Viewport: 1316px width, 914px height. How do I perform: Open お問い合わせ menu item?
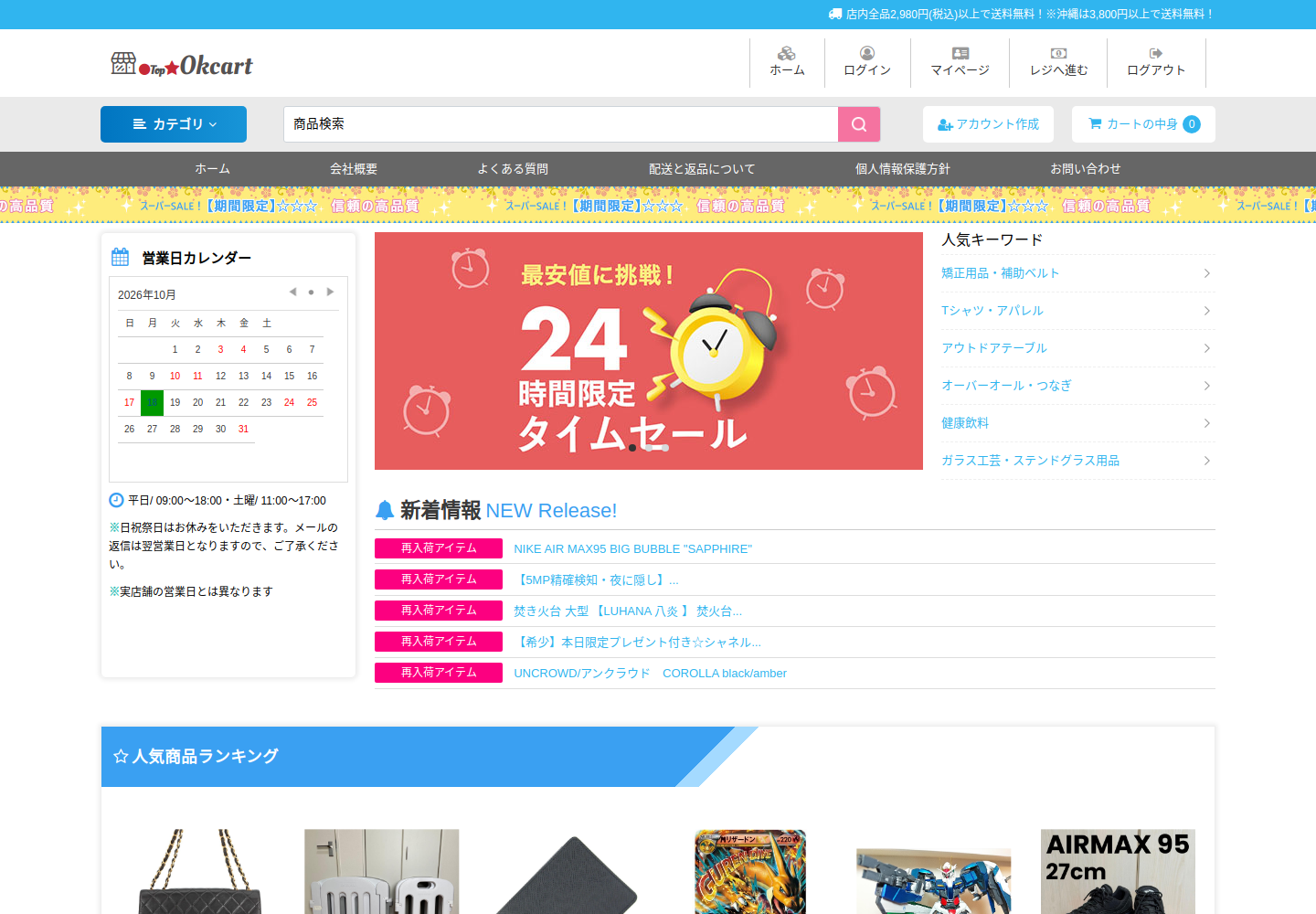[x=1086, y=169]
